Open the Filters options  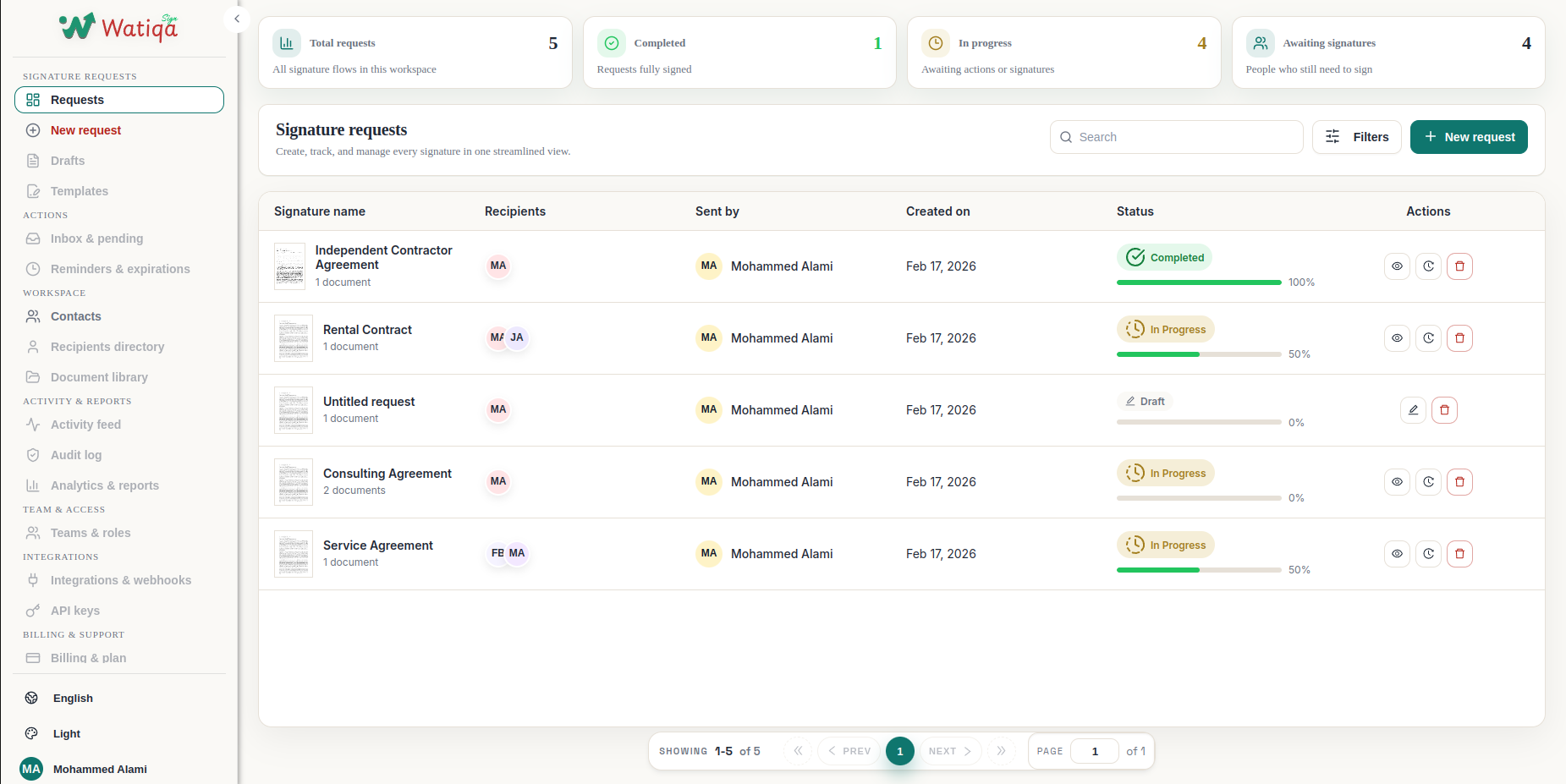pyautogui.click(x=1356, y=137)
